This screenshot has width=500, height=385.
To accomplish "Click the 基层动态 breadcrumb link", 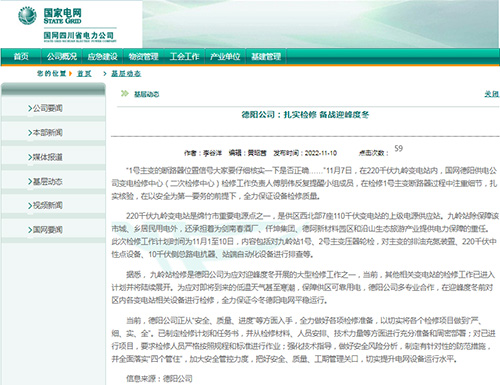I will click(x=126, y=74).
